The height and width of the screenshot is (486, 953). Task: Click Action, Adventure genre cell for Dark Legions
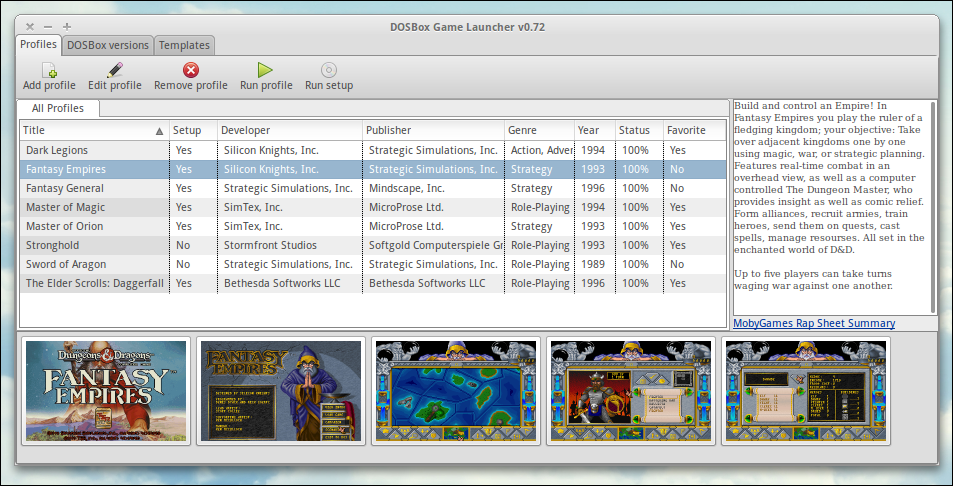point(542,150)
